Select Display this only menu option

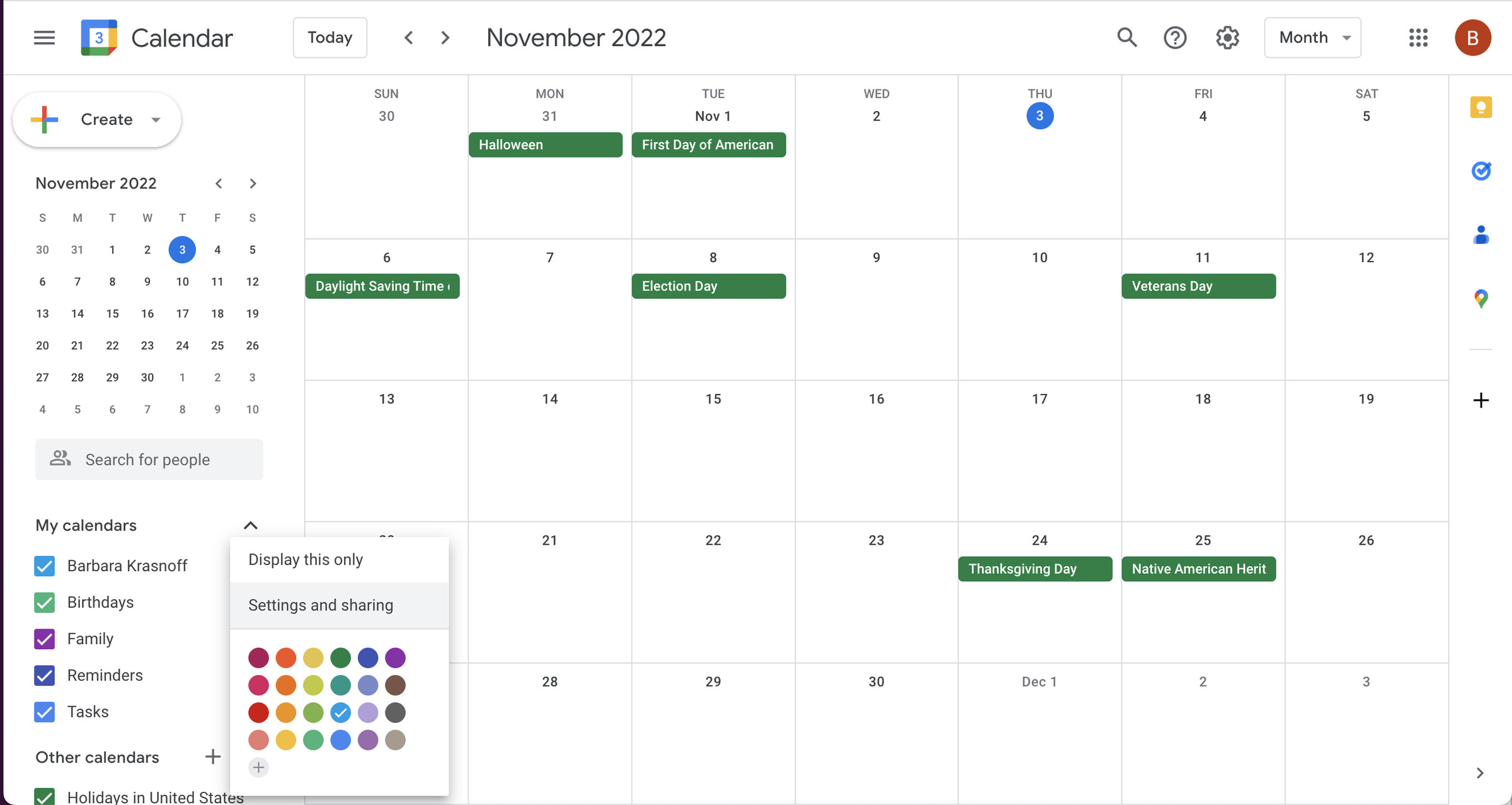pos(305,559)
